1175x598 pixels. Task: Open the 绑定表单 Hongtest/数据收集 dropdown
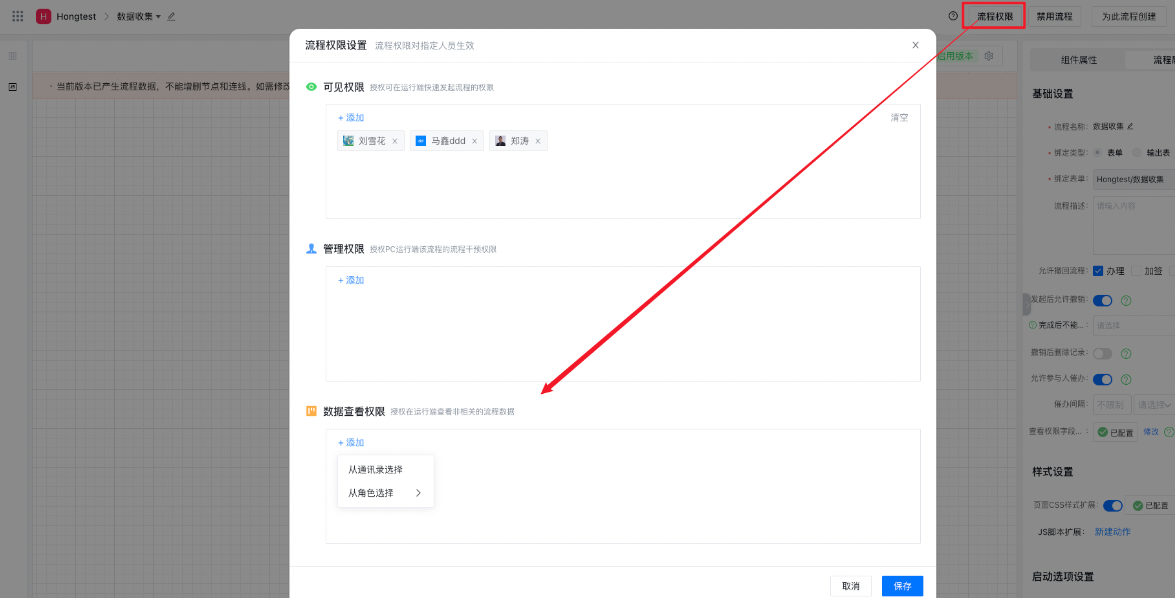point(1133,179)
